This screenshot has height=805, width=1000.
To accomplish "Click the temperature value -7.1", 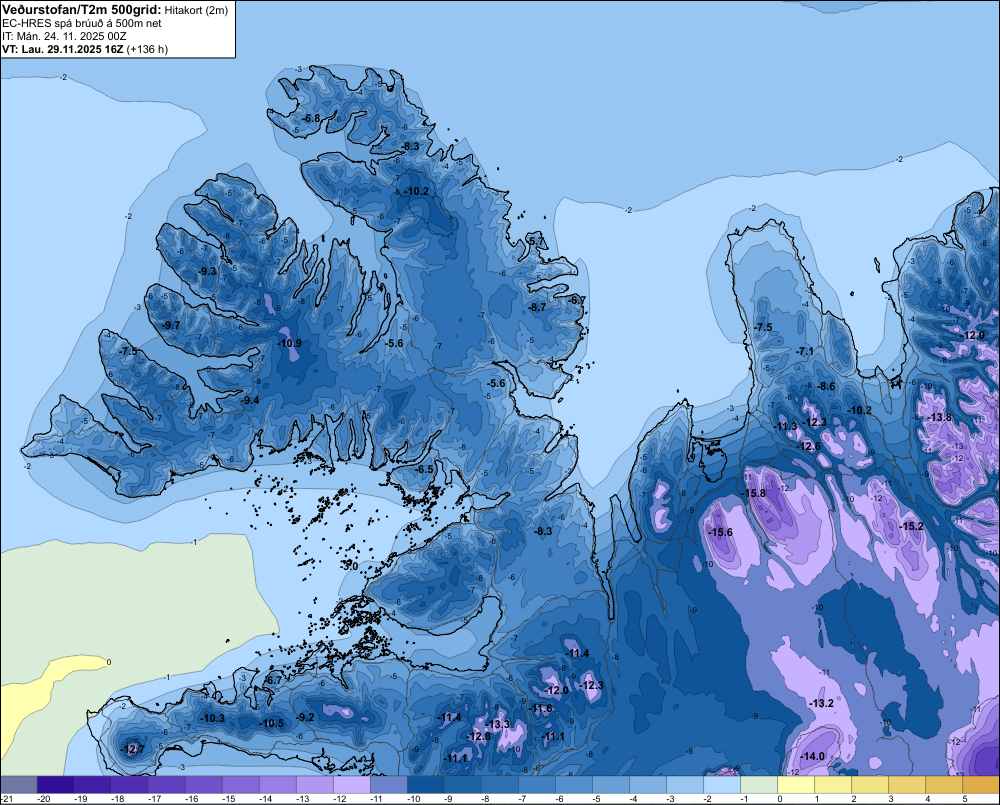I will 805,351.
